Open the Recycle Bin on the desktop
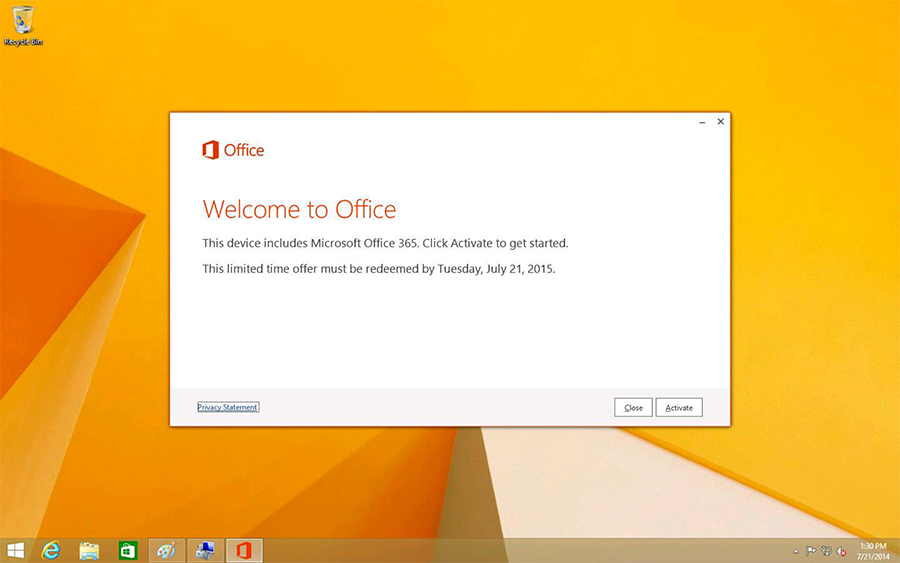The image size is (900, 563). [23, 26]
